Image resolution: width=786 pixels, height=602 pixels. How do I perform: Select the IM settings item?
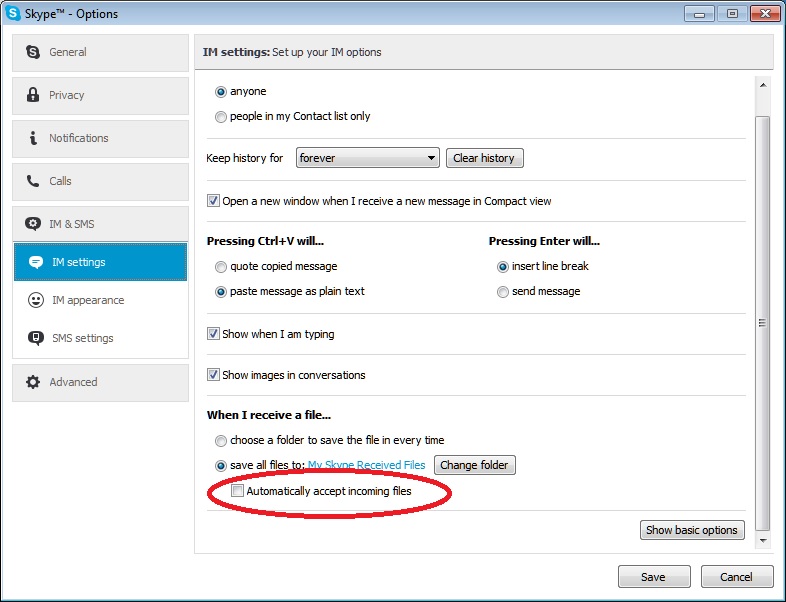click(100, 262)
